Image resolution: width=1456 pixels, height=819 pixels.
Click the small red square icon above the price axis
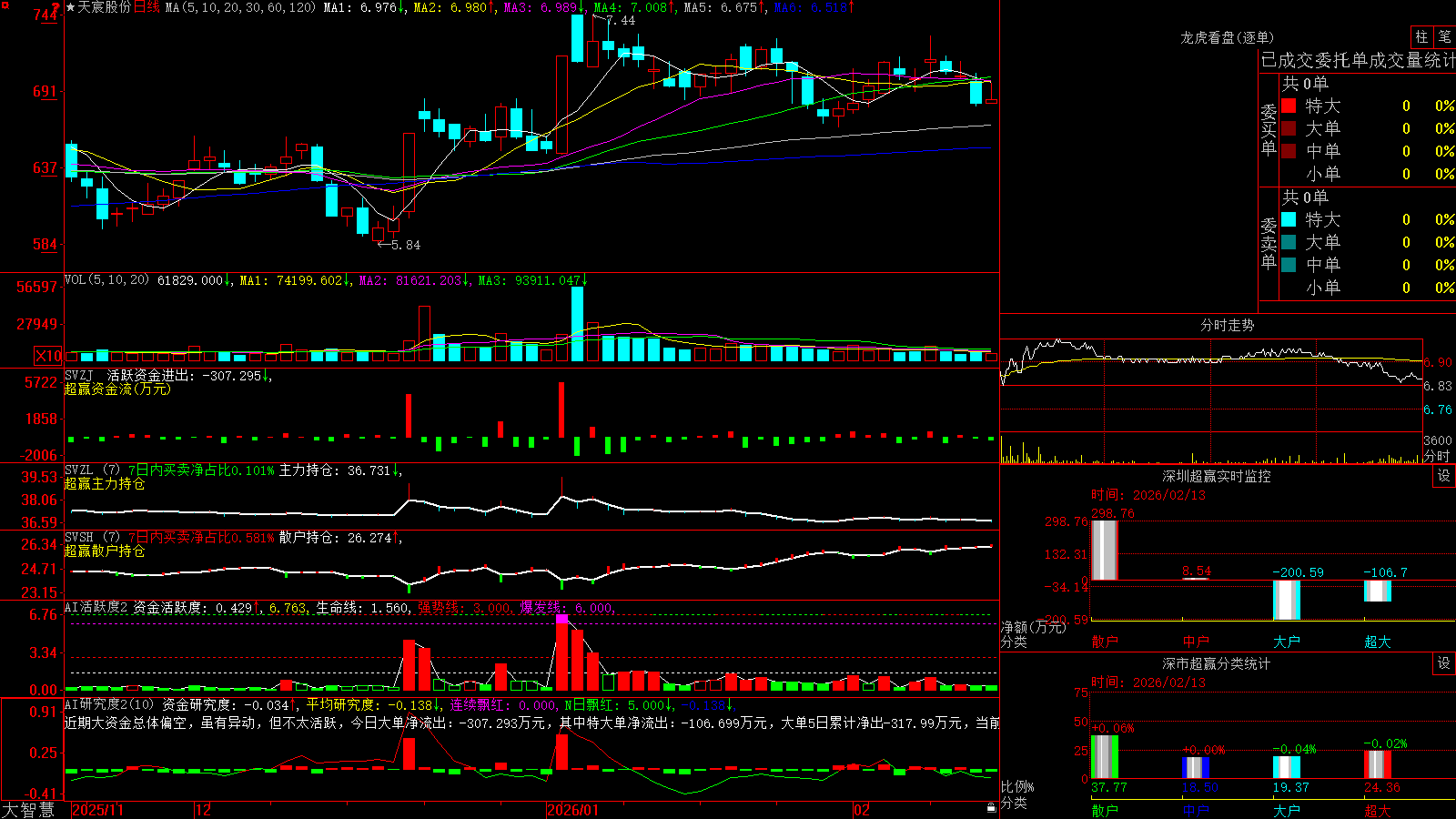point(5,5)
